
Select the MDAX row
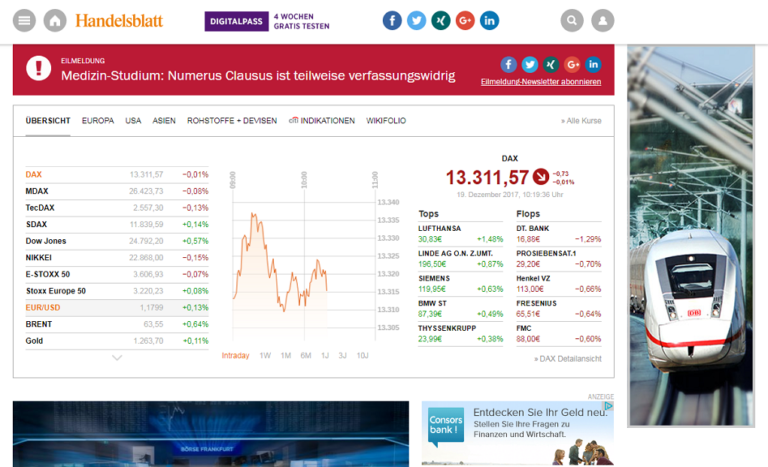(x=117, y=191)
